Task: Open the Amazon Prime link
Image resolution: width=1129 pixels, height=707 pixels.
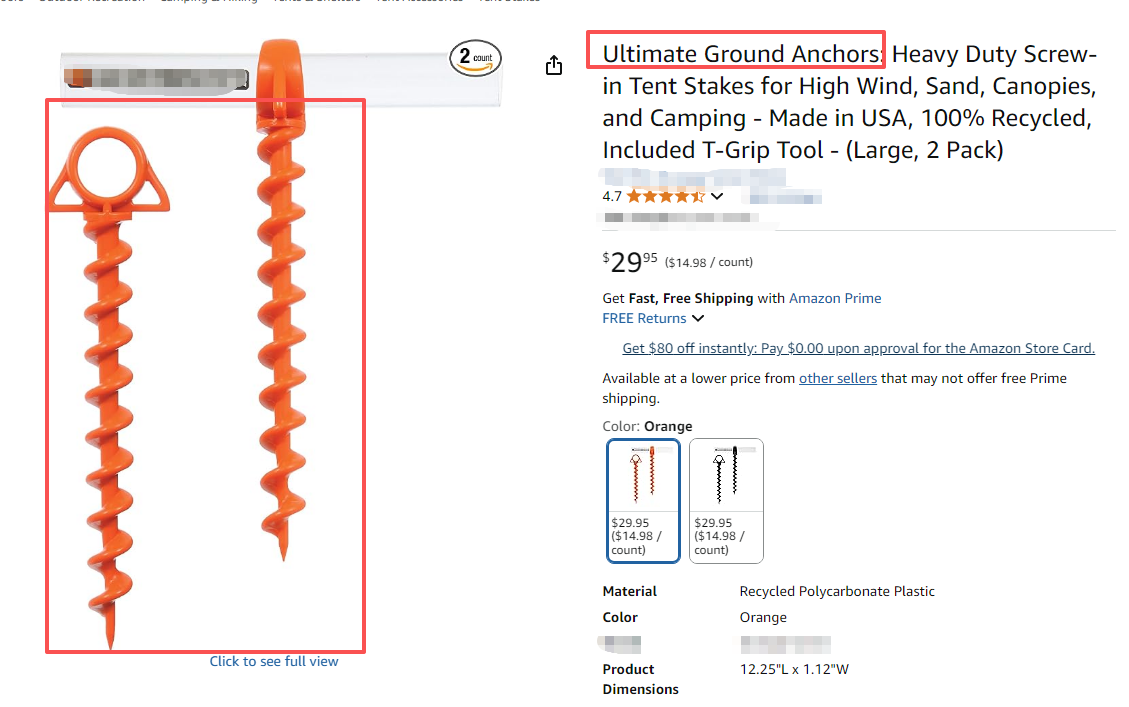Action: coord(835,298)
